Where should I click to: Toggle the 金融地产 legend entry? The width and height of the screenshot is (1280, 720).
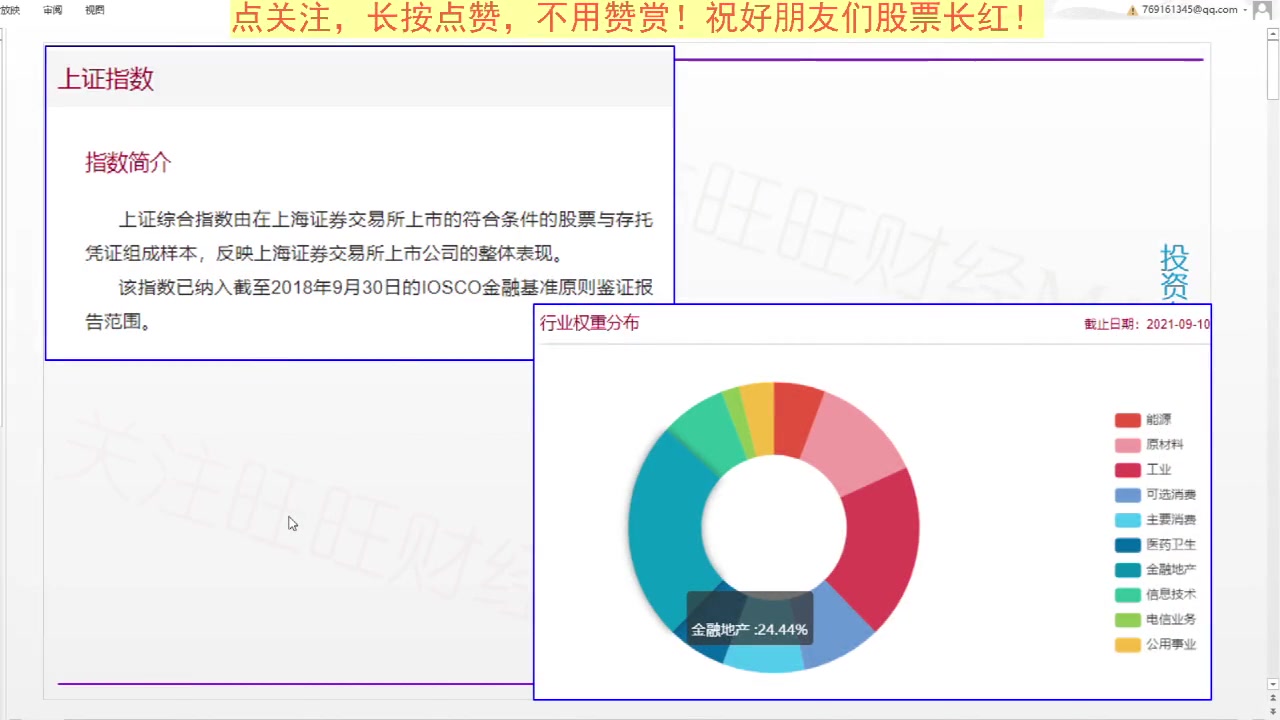(x=1156, y=570)
